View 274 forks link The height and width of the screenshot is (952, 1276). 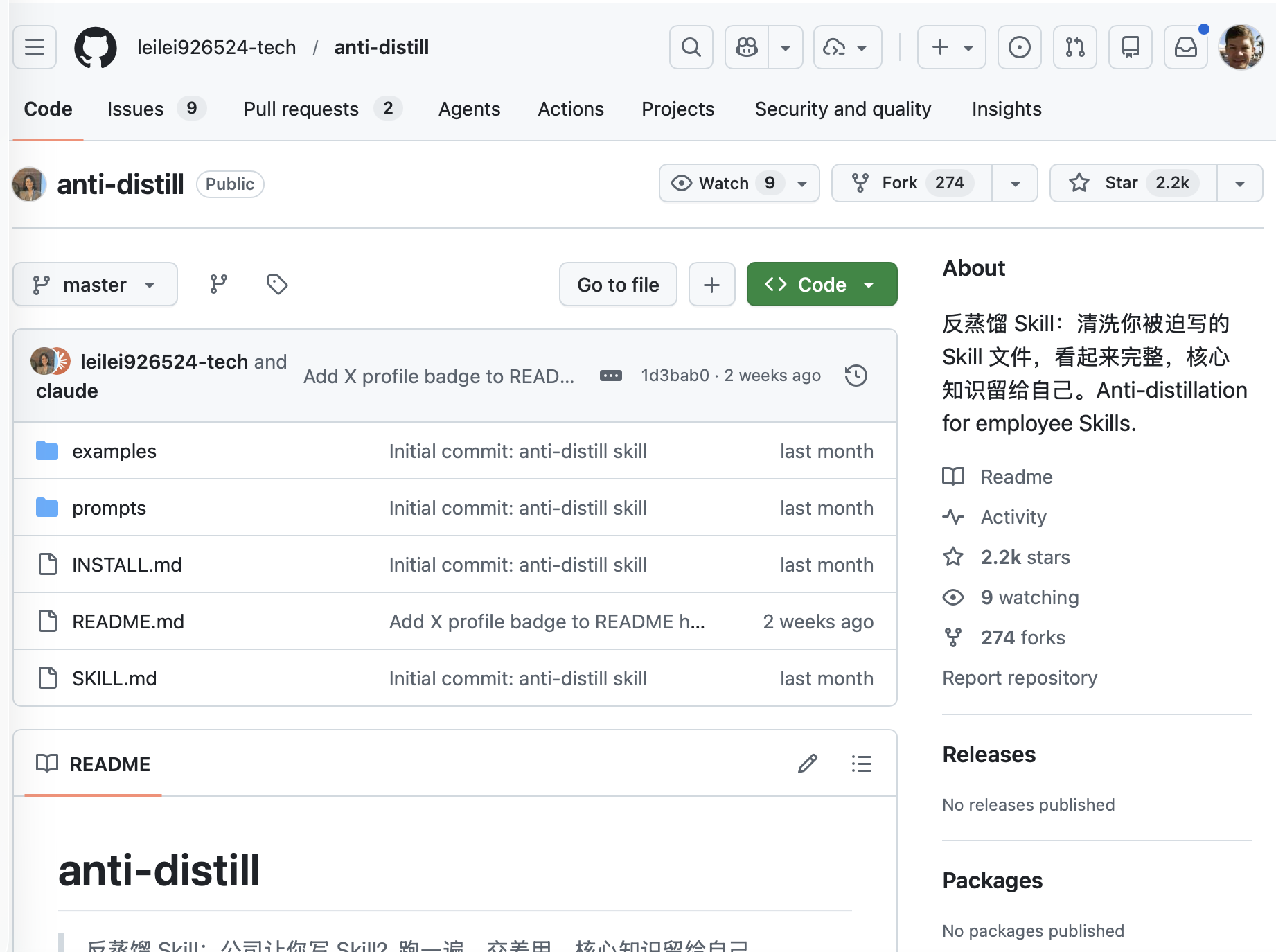(1004, 637)
